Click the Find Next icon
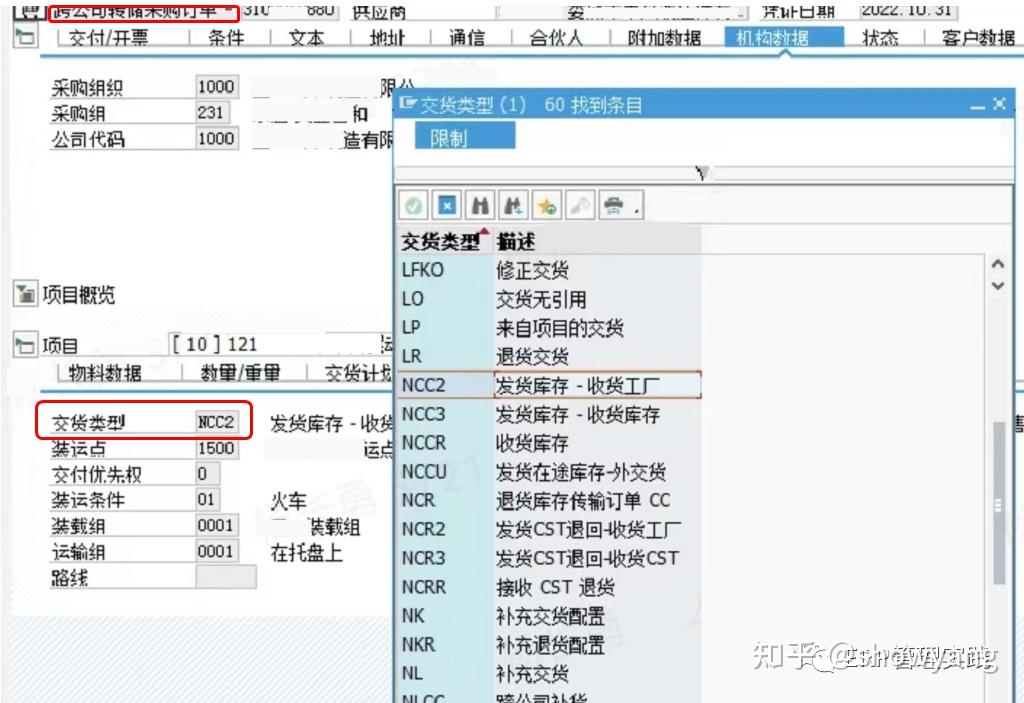Viewport: 1024px width, 703px height. [x=513, y=207]
